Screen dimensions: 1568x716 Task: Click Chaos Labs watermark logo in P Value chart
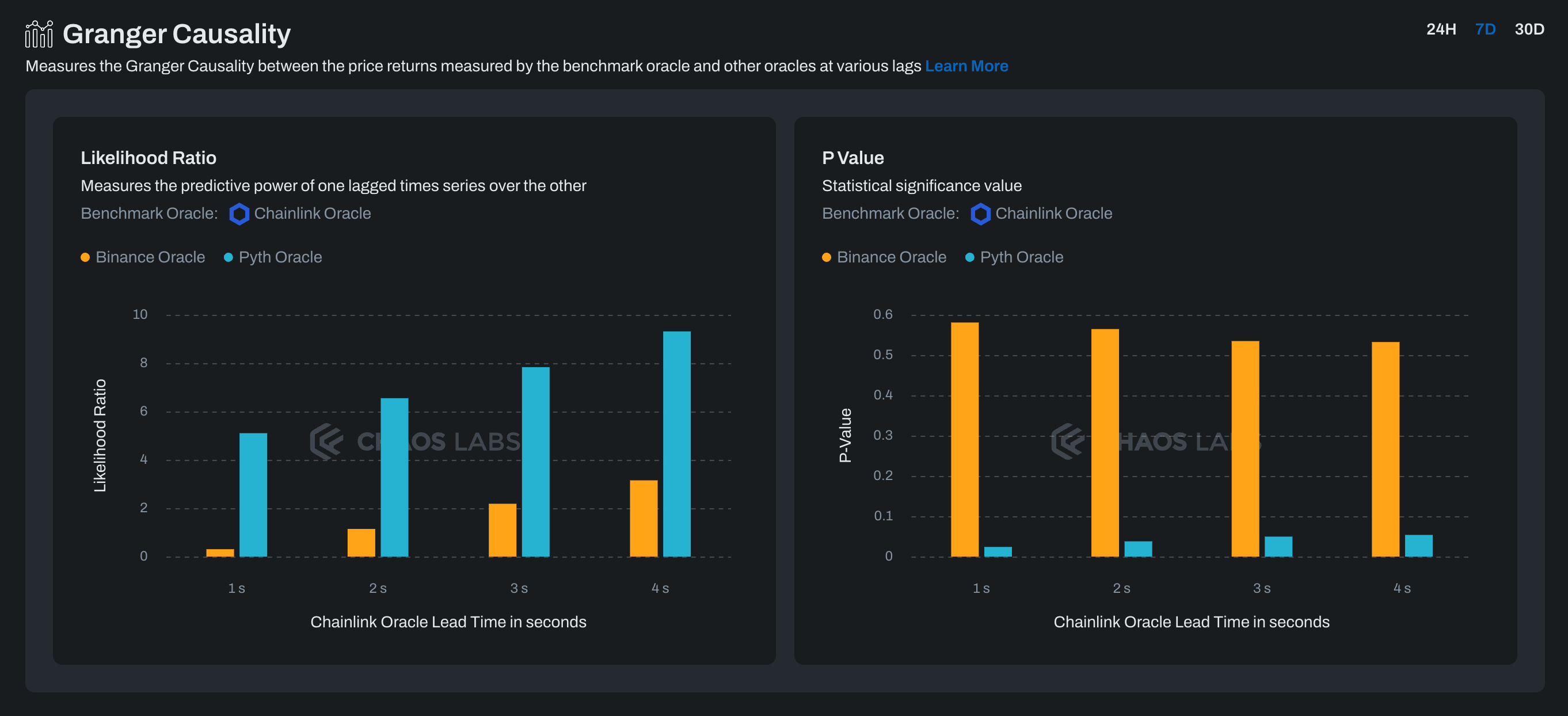1068,441
